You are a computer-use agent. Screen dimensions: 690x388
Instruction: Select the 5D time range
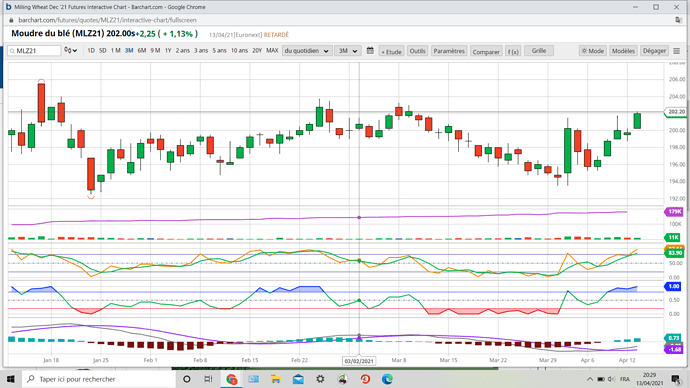[103, 51]
